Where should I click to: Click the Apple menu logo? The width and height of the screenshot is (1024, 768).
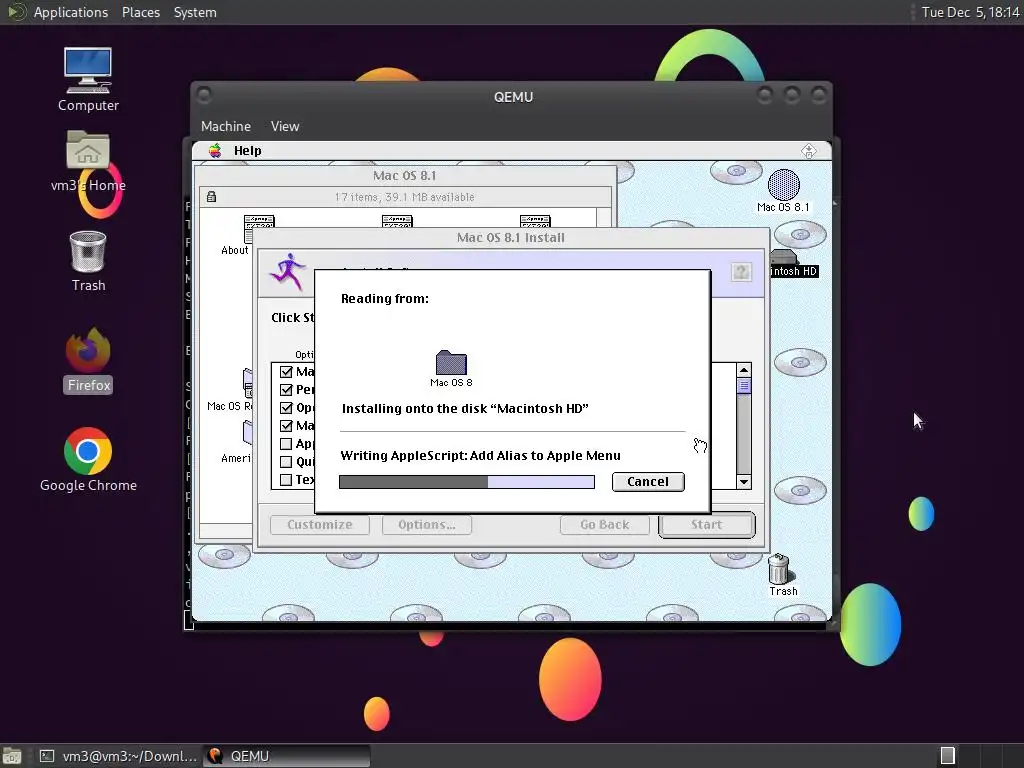pyautogui.click(x=215, y=151)
